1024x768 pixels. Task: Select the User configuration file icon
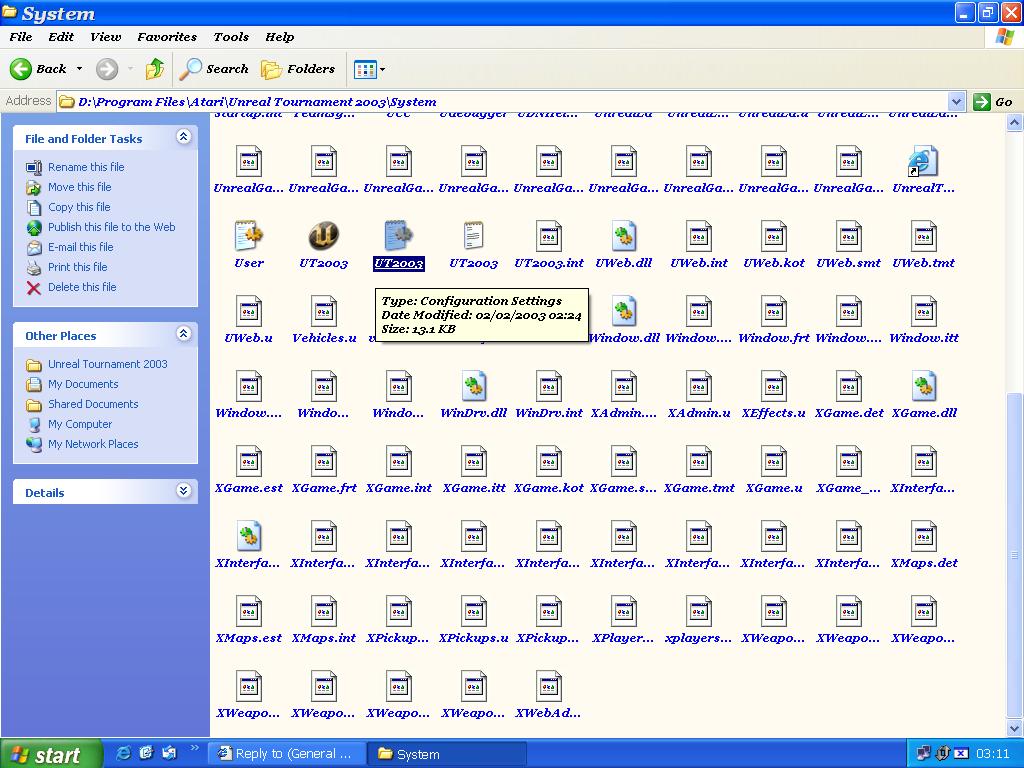[x=249, y=236]
